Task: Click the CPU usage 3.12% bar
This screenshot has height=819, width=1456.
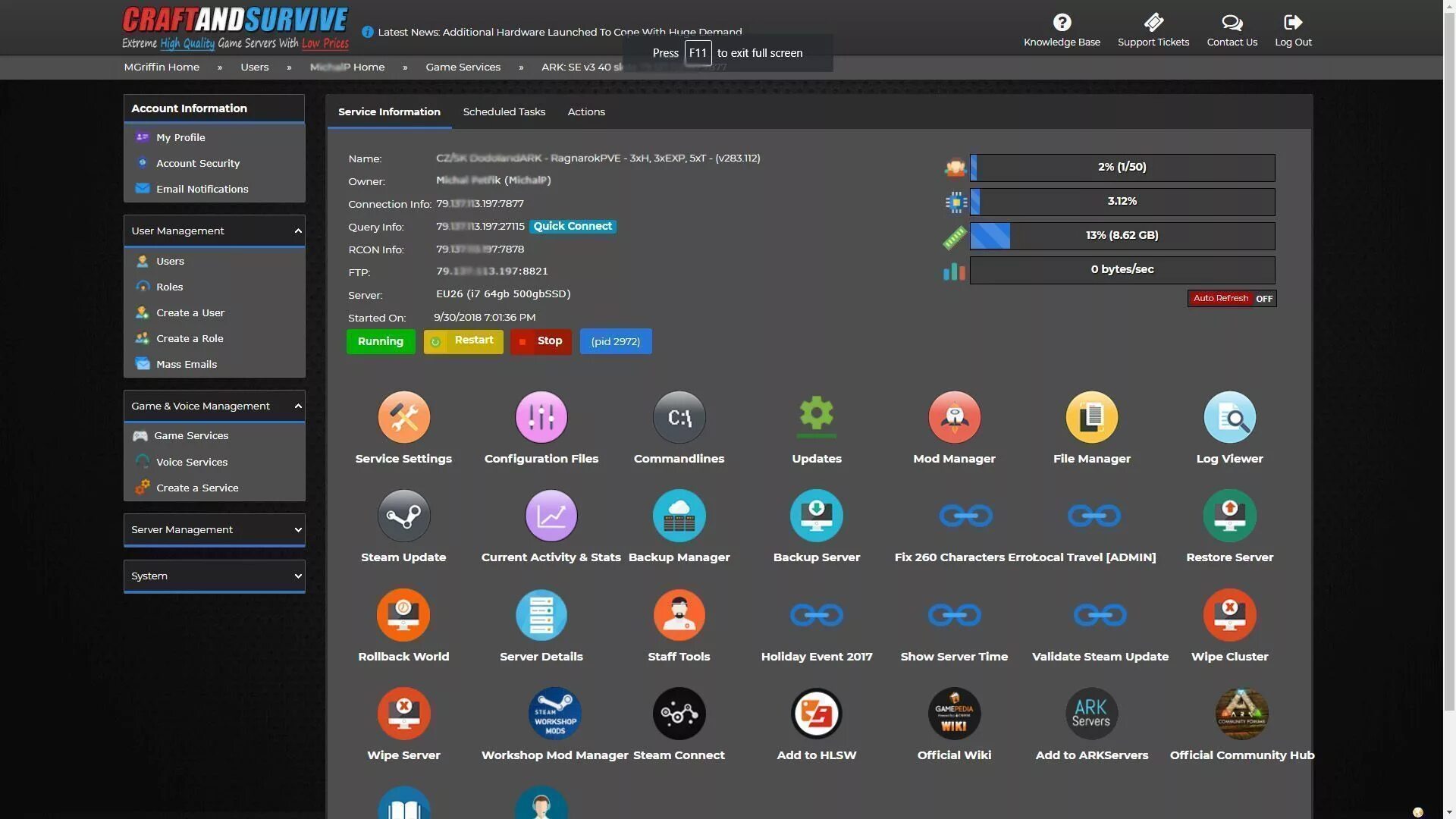Action: [x=1122, y=202]
